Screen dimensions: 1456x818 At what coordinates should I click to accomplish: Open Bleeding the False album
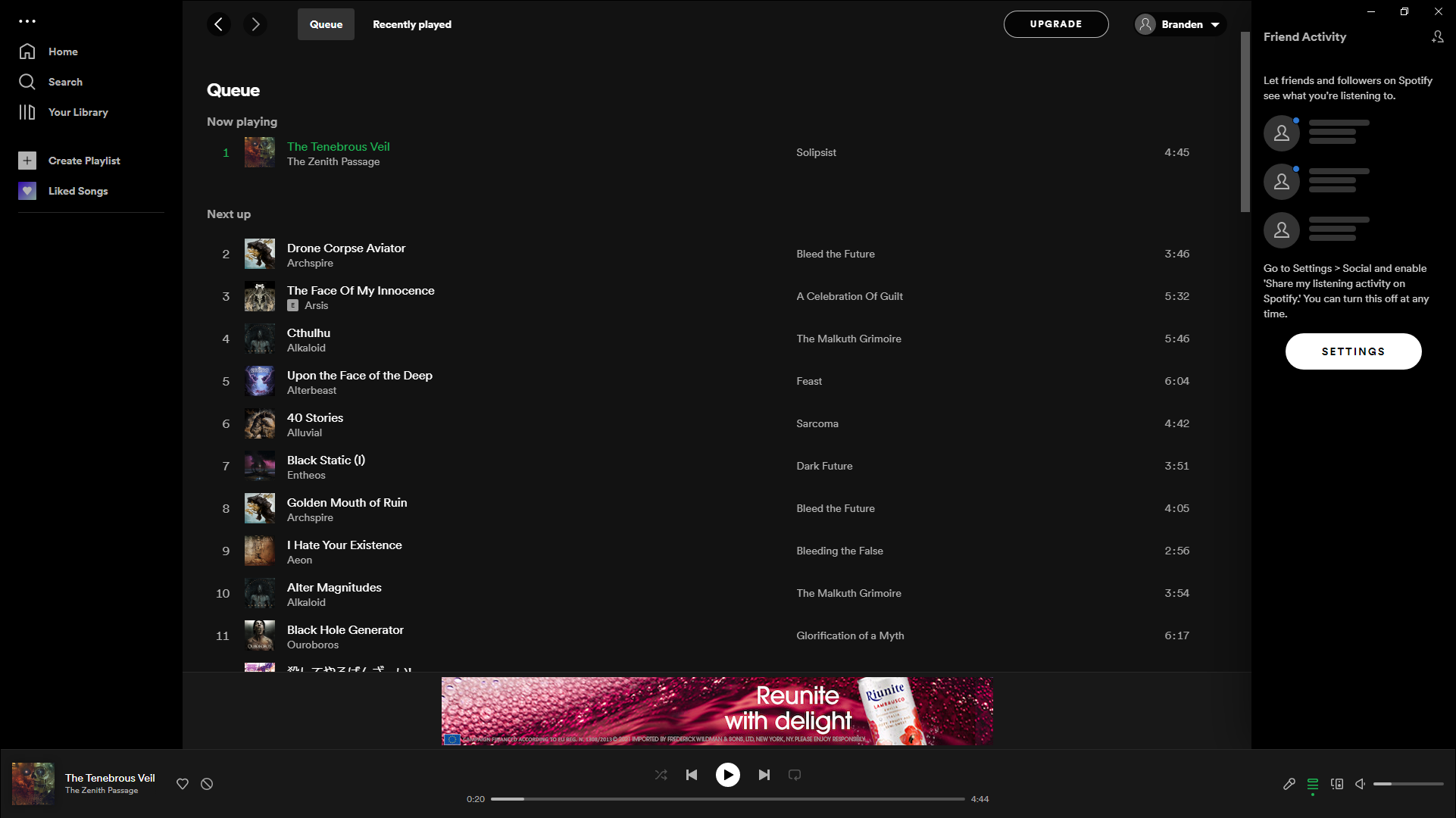(x=839, y=551)
